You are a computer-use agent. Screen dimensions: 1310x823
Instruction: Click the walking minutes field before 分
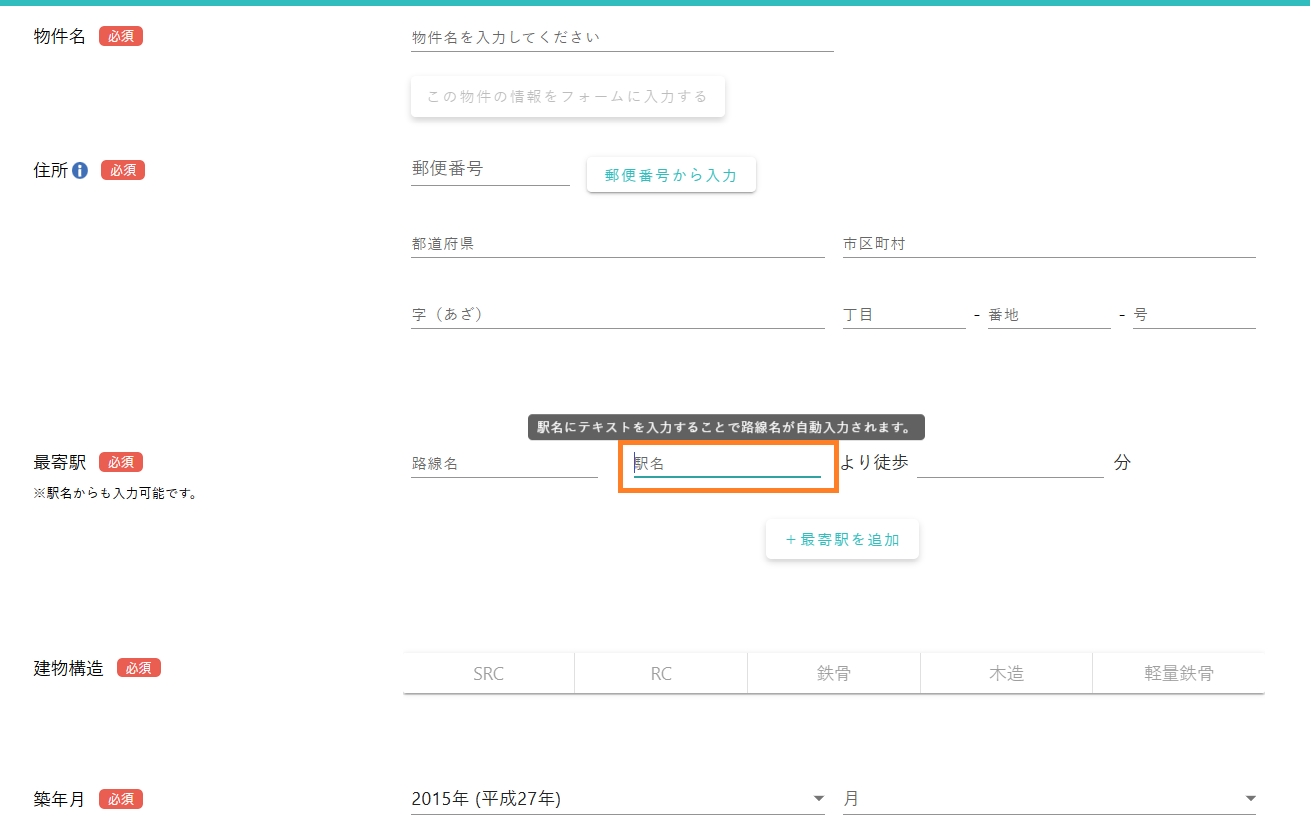pyautogui.click(x=1009, y=464)
